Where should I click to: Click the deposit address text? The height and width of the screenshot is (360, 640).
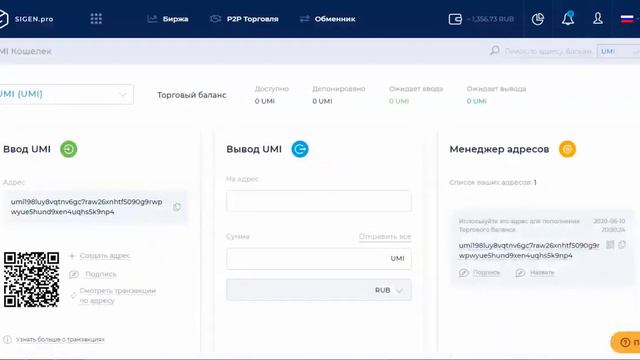87,207
